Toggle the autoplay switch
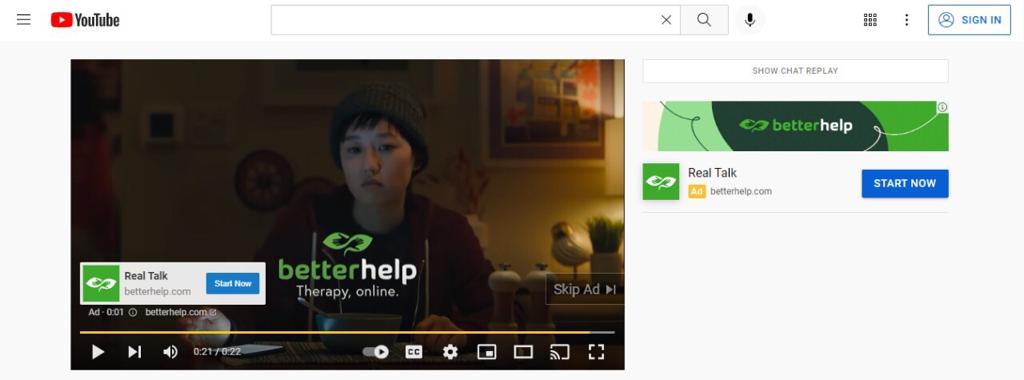The height and width of the screenshot is (380, 1024). coord(376,352)
